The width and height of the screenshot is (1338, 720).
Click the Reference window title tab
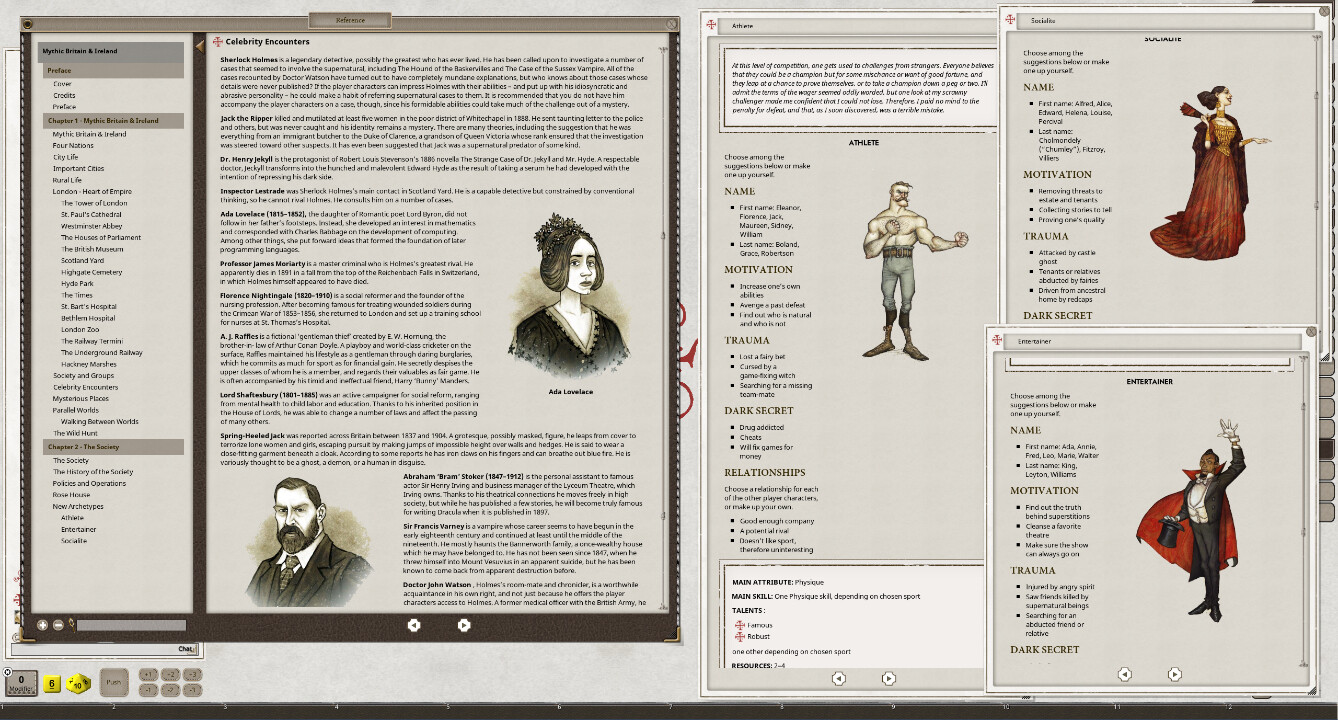350,20
